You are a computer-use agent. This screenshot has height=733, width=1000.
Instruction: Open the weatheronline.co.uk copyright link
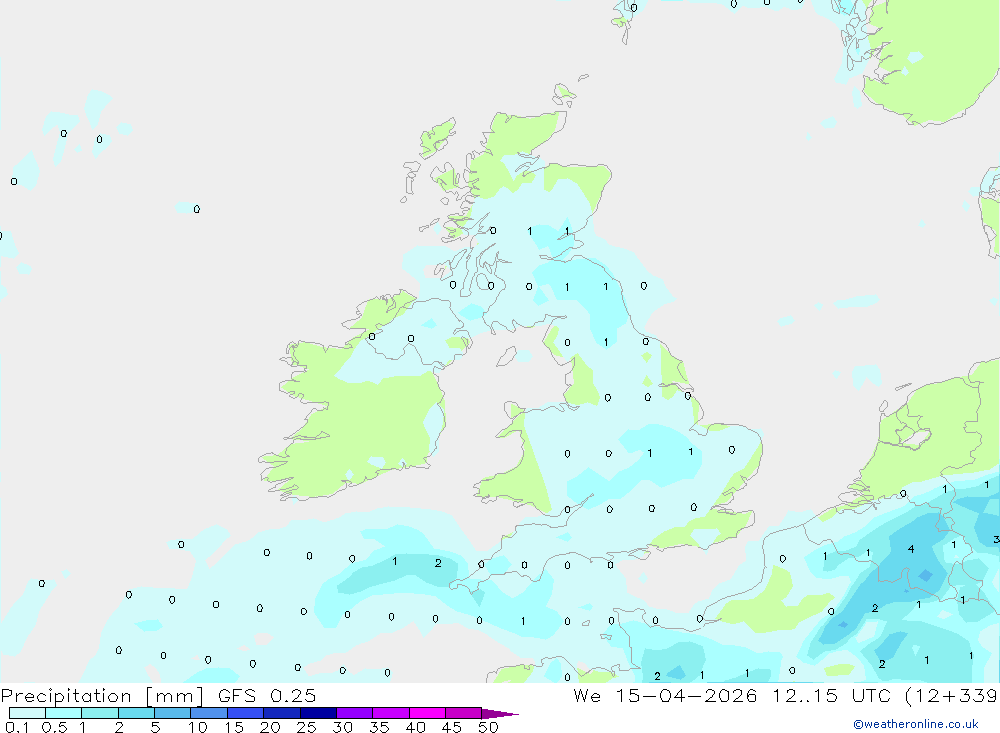coord(916,724)
